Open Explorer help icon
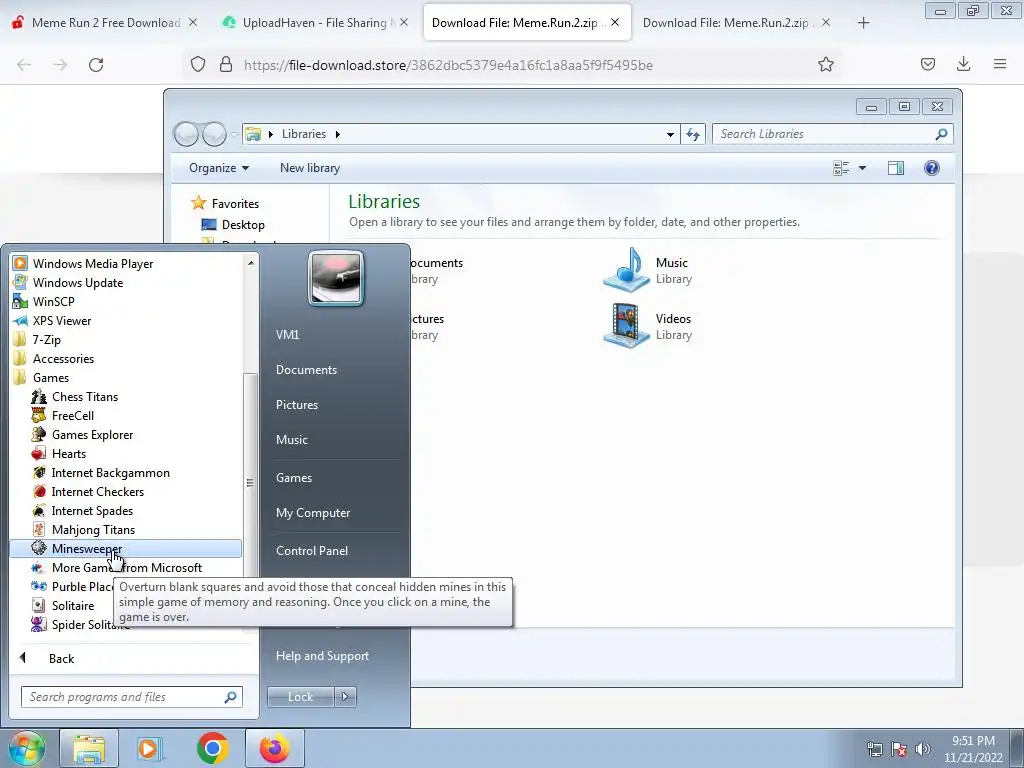The height and width of the screenshot is (768, 1024). [932, 168]
